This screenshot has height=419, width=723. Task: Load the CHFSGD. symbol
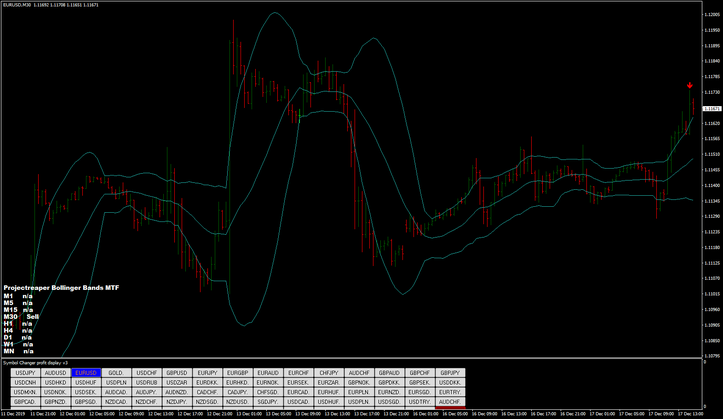tap(268, 392)
